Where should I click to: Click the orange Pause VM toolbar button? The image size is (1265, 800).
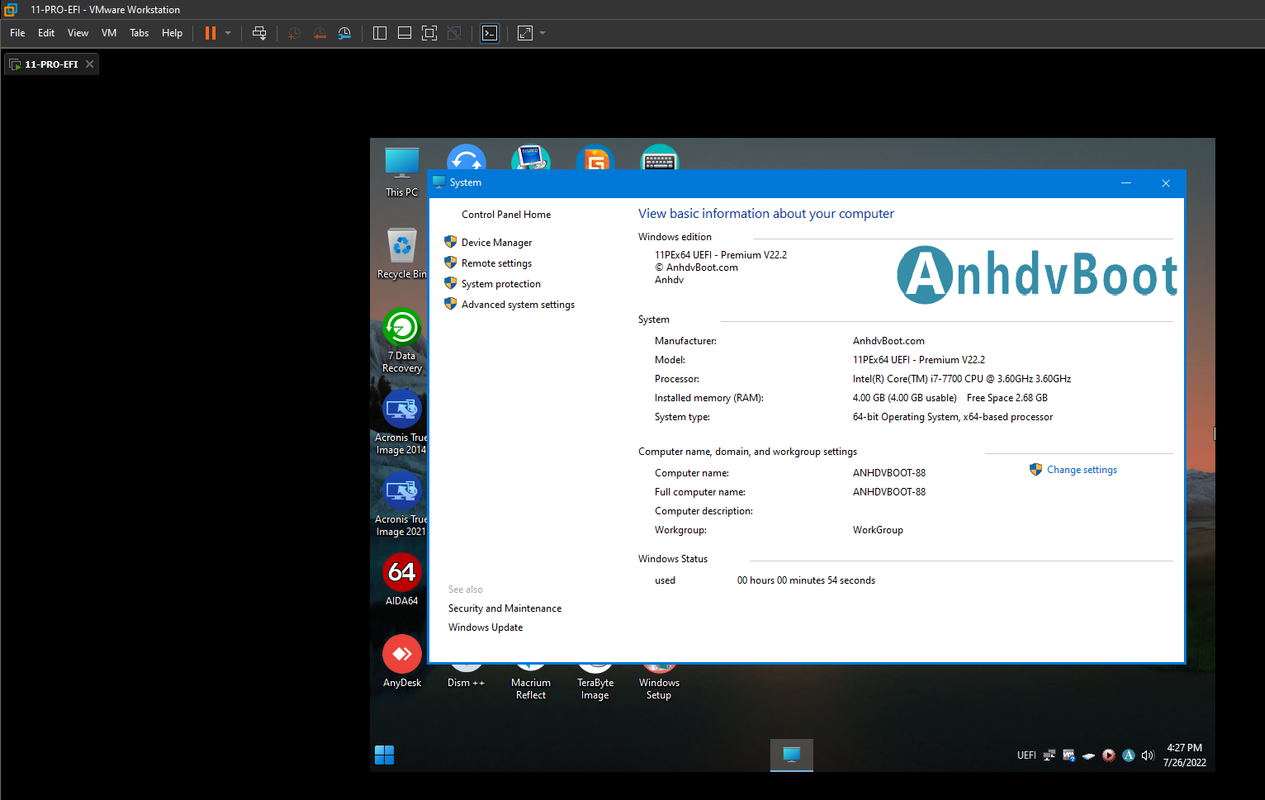point(210,33)
